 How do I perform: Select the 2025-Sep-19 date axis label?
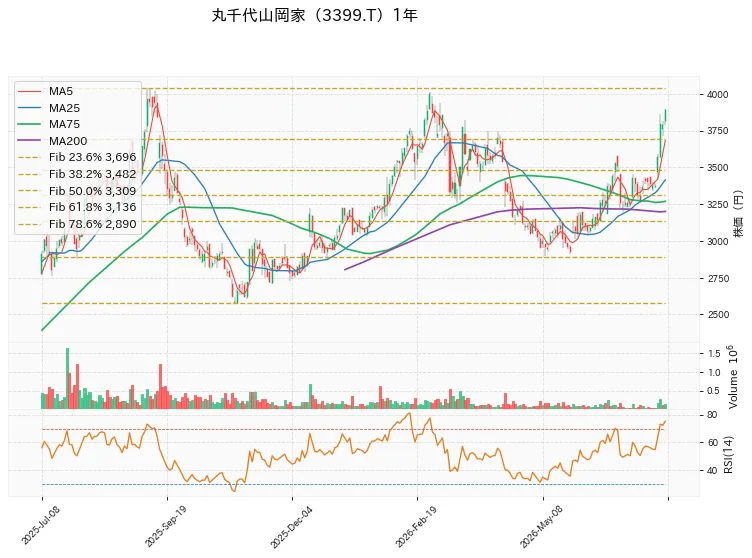pos(165,526)
